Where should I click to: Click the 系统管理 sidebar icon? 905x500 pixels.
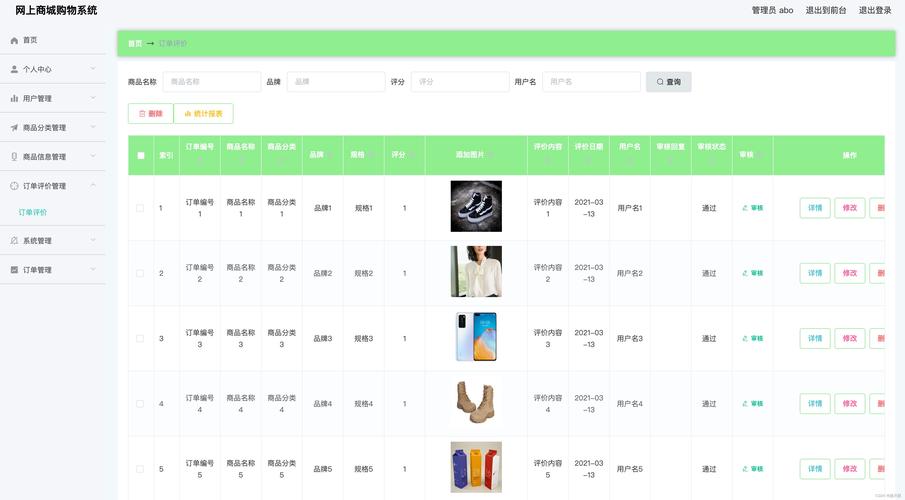[x=14, y=241]
